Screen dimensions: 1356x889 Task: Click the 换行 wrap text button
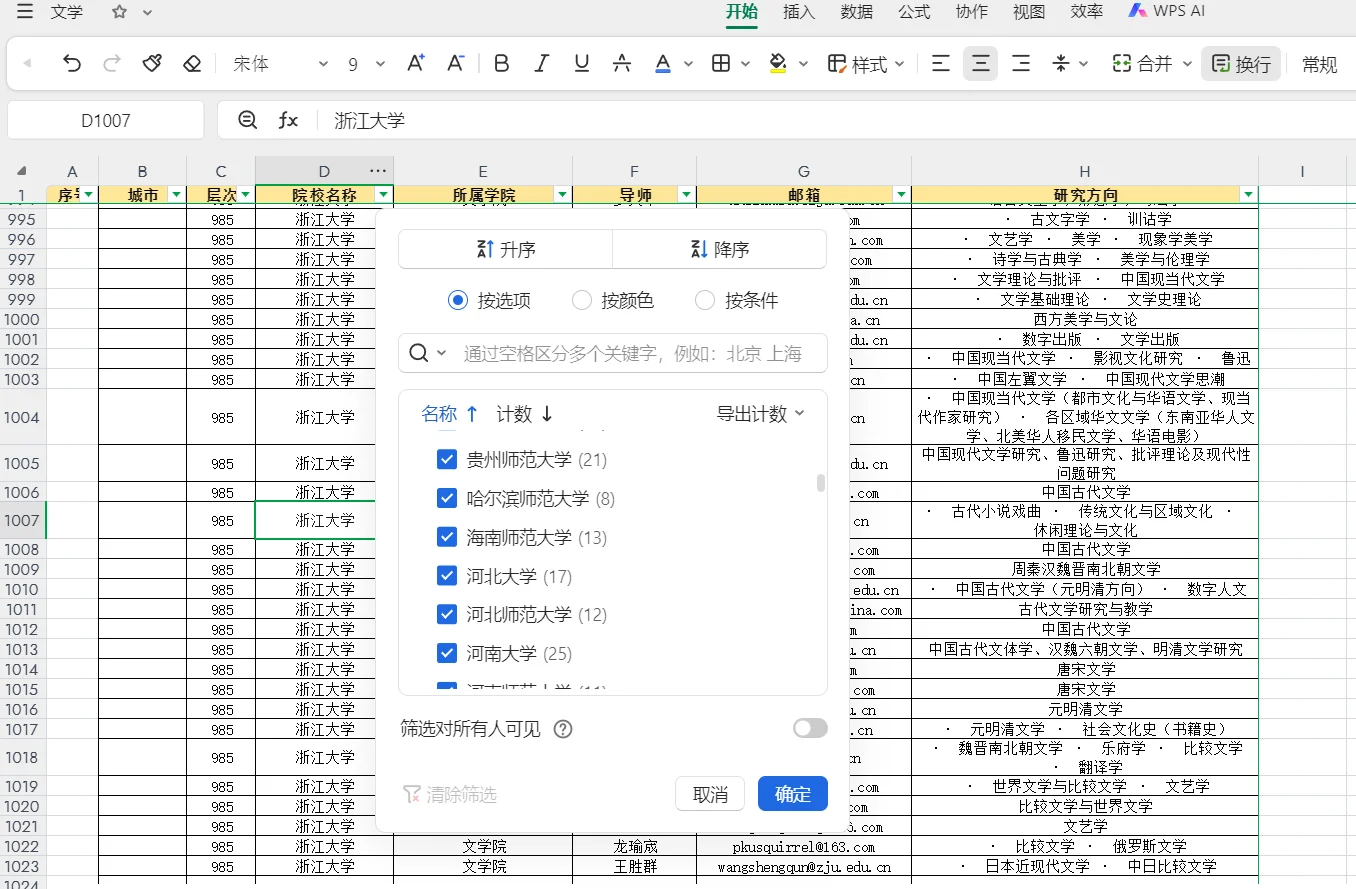coord(1241,64)
